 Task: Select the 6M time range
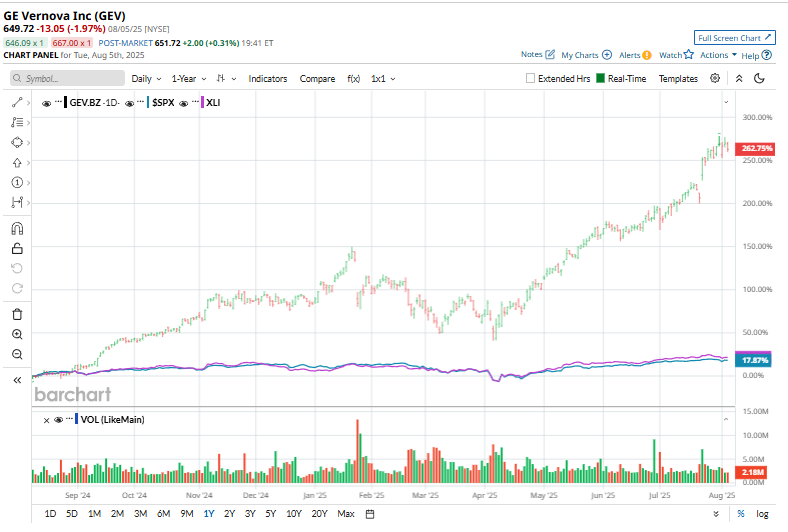coord(164,514)
